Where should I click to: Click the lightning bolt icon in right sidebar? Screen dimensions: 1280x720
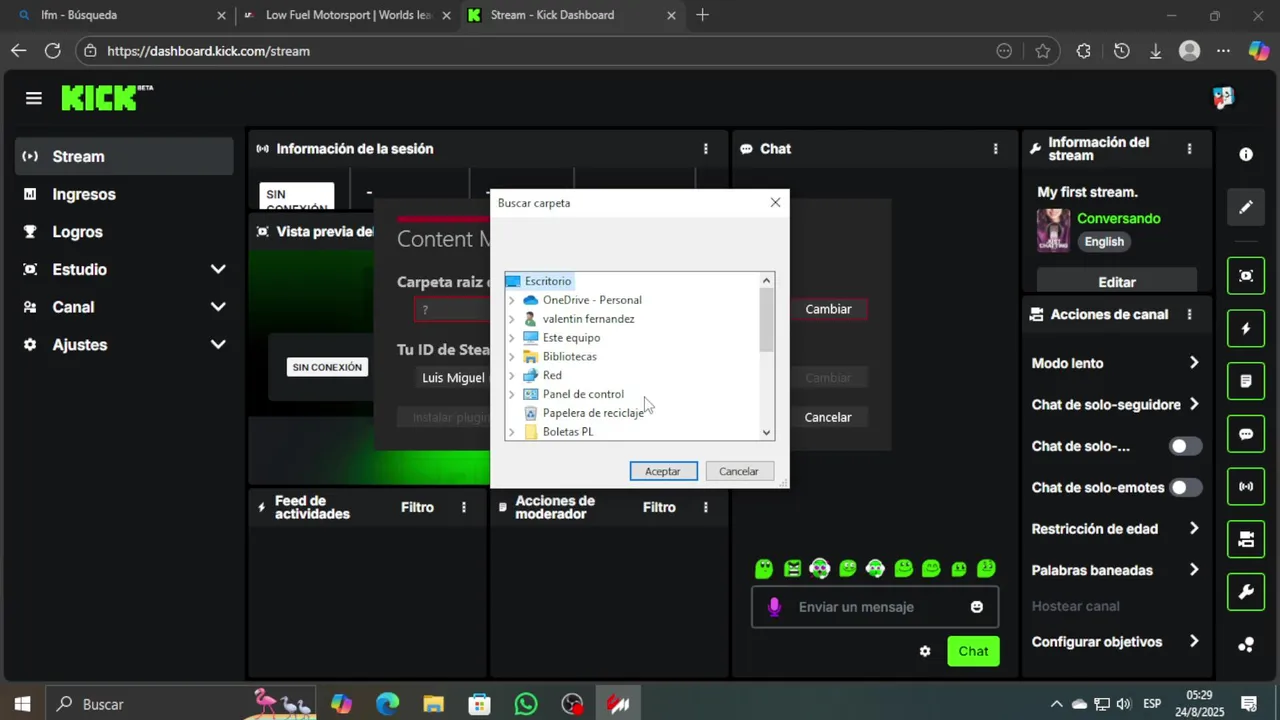[x=1246, y=328]
